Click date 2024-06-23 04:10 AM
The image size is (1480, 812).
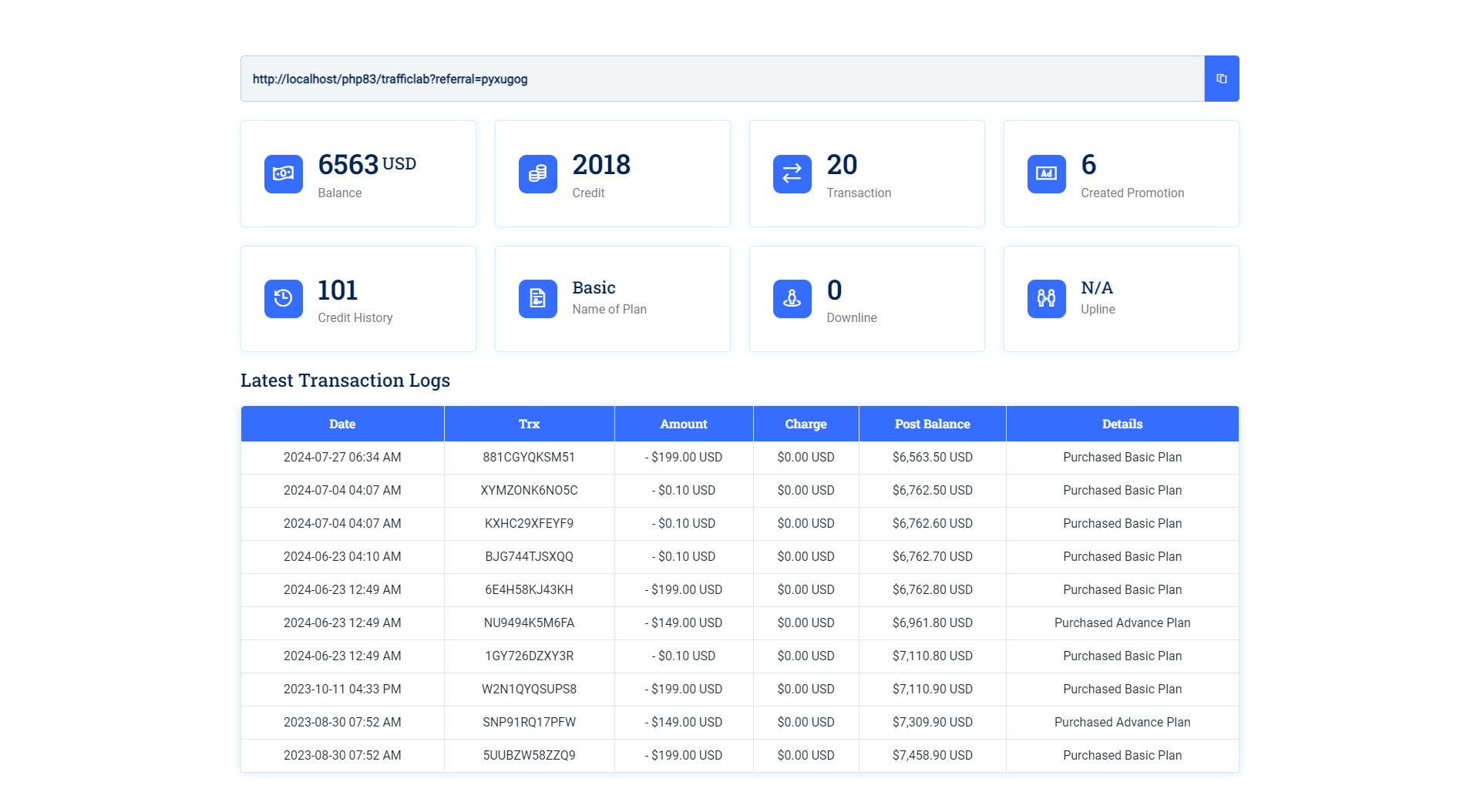pyautogui.click(x=342, y=557)
